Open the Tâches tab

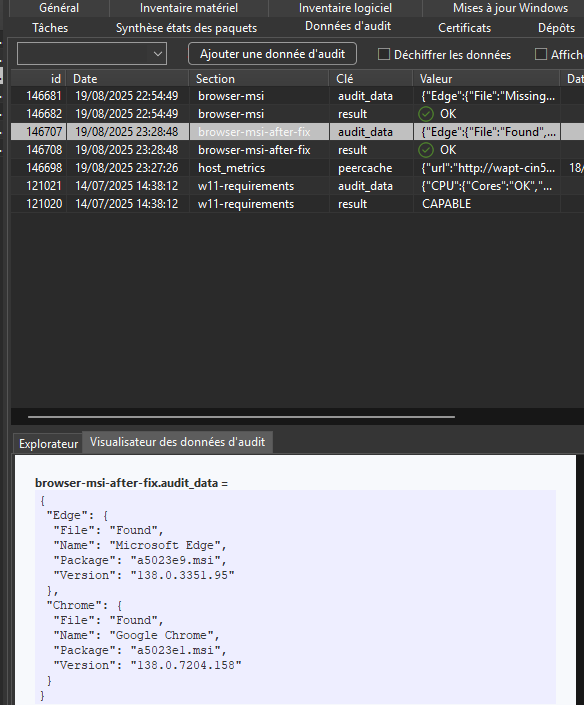50,28
